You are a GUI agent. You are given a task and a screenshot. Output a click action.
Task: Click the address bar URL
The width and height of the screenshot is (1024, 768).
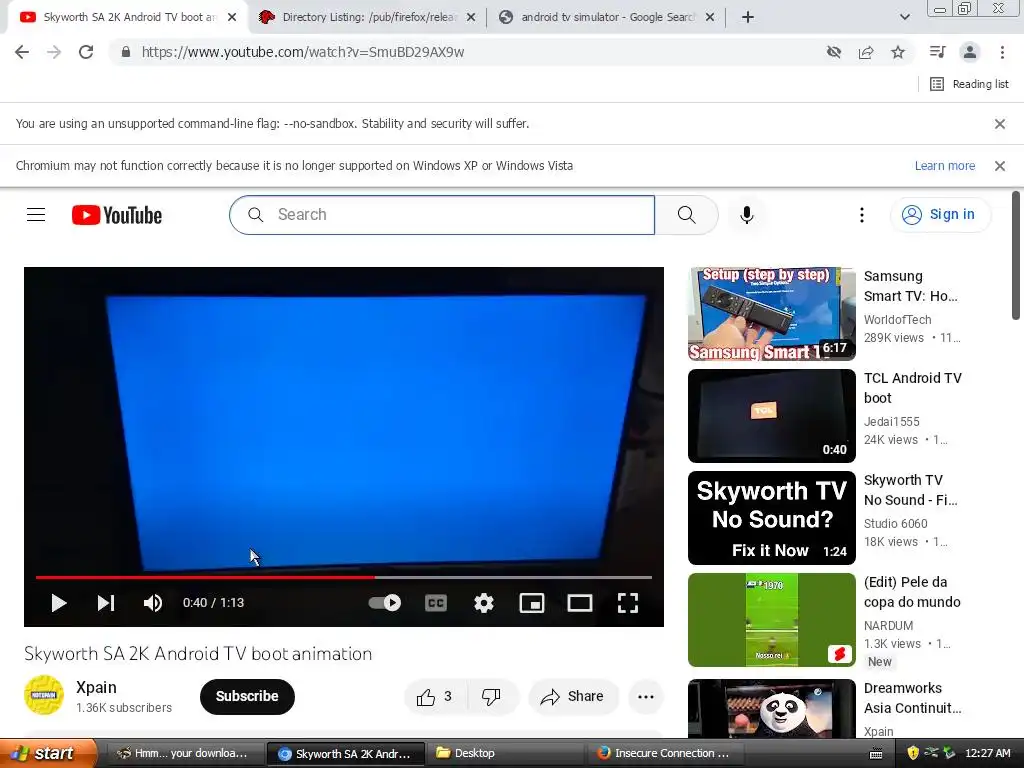click(303, 52)
